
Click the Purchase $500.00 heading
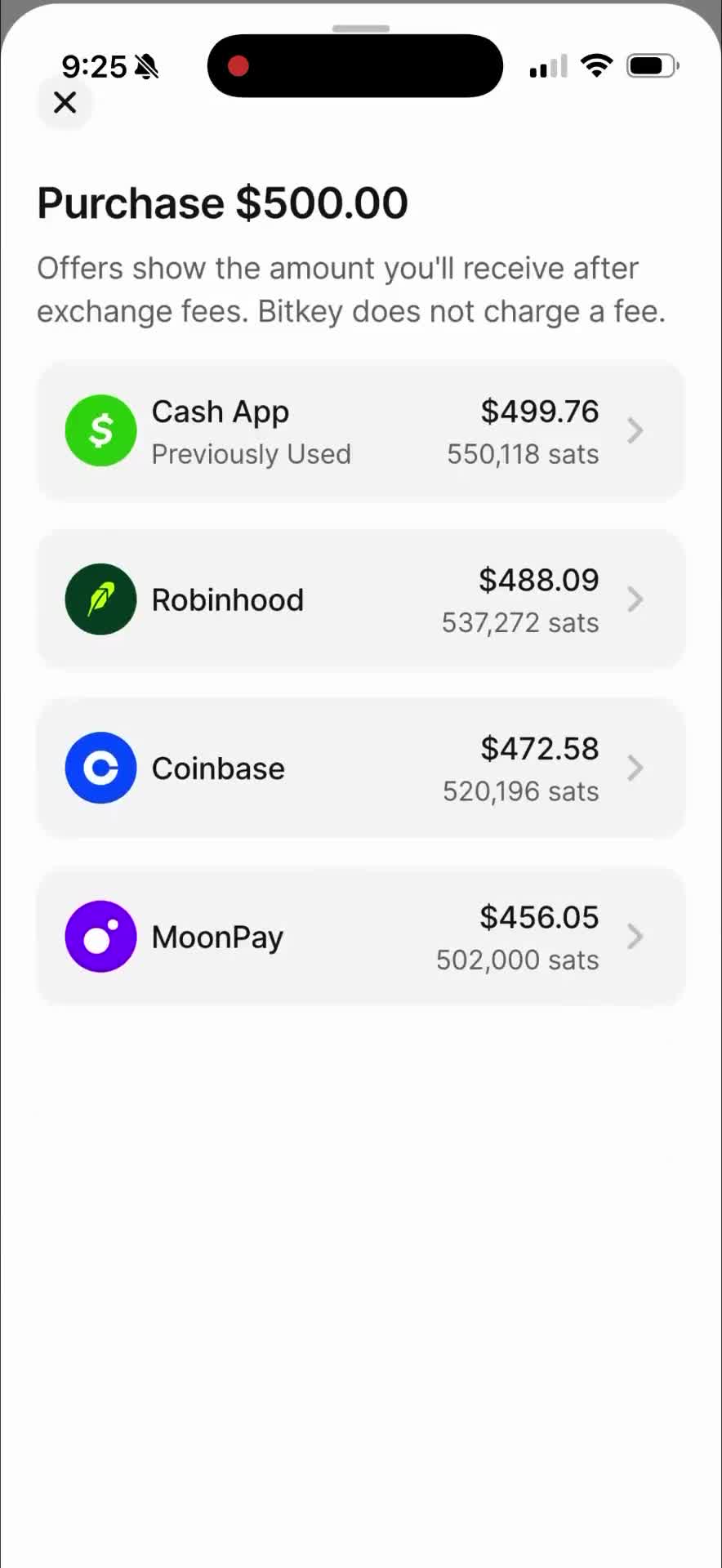[222, 203]
